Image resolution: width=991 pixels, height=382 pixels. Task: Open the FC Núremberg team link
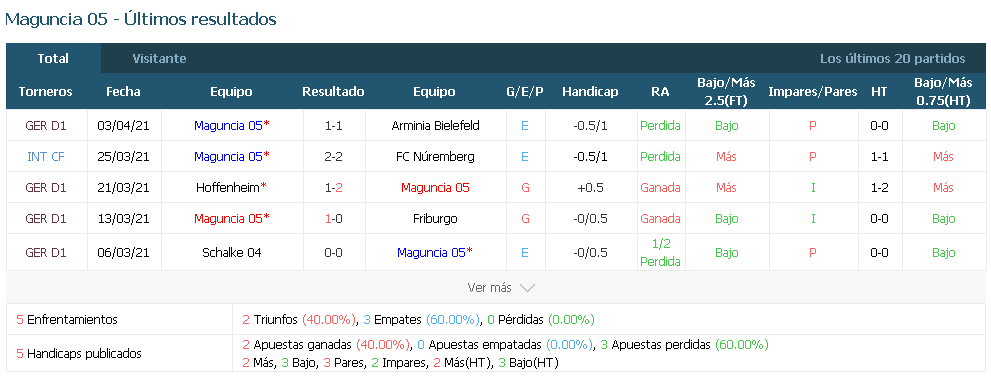point(435,156)
